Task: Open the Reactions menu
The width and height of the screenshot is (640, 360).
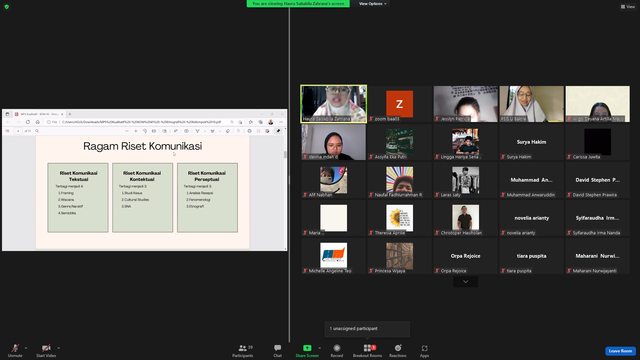Action: click(x=398, y=350)
